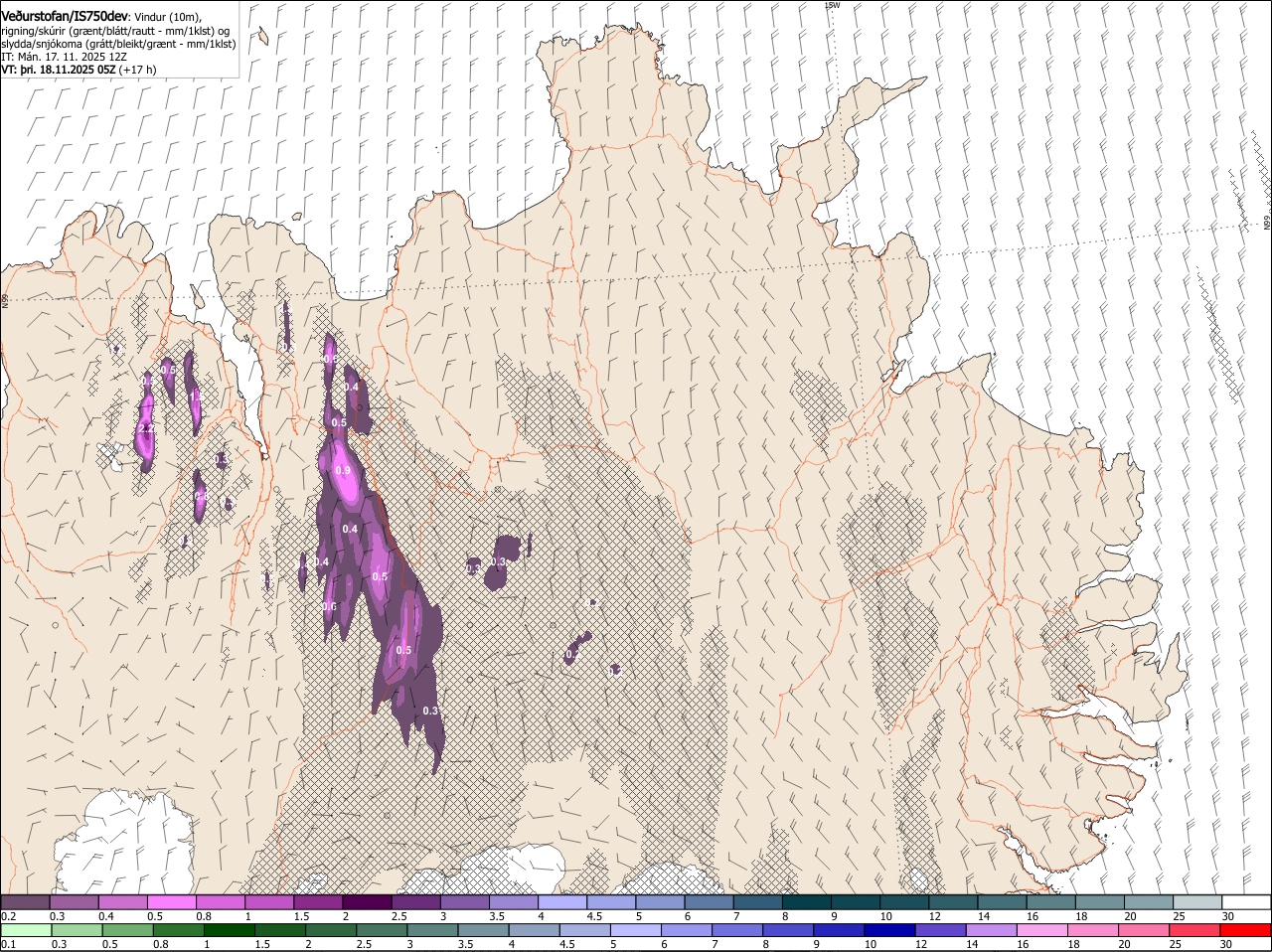Click the 'slydda/snjókoma' legend description line
This screenshot has width=1272, height=952.
point(118,44)
